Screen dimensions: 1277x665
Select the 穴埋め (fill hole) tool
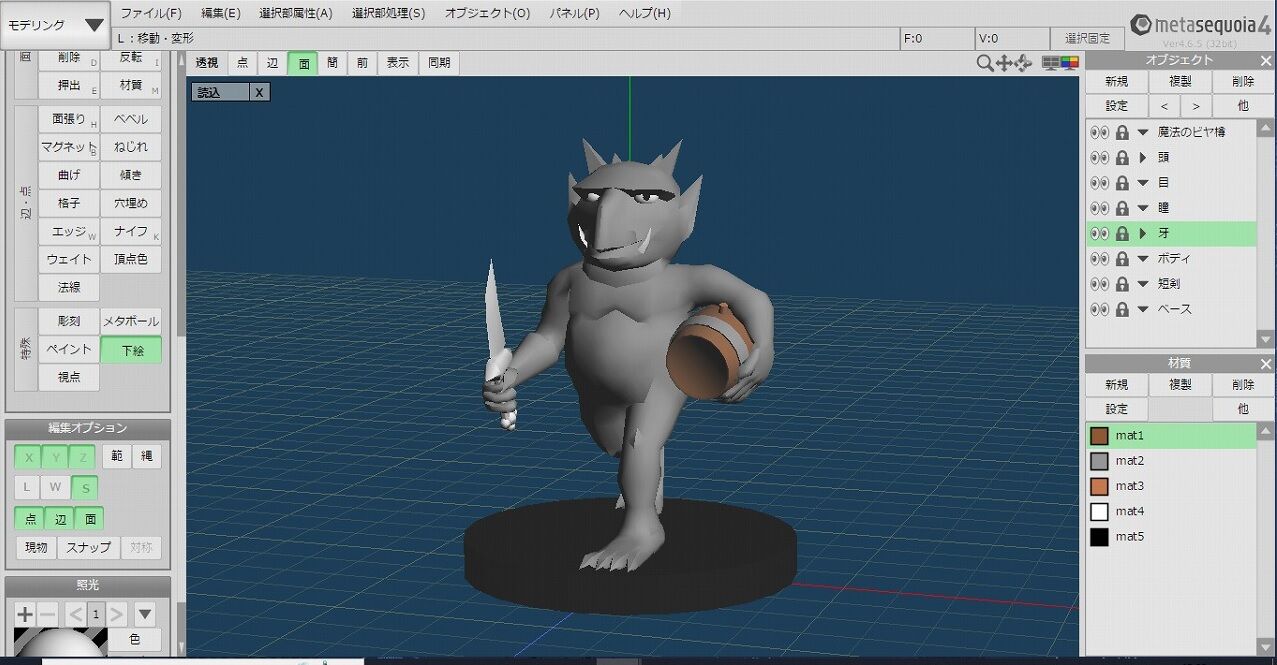coord(131,203)
